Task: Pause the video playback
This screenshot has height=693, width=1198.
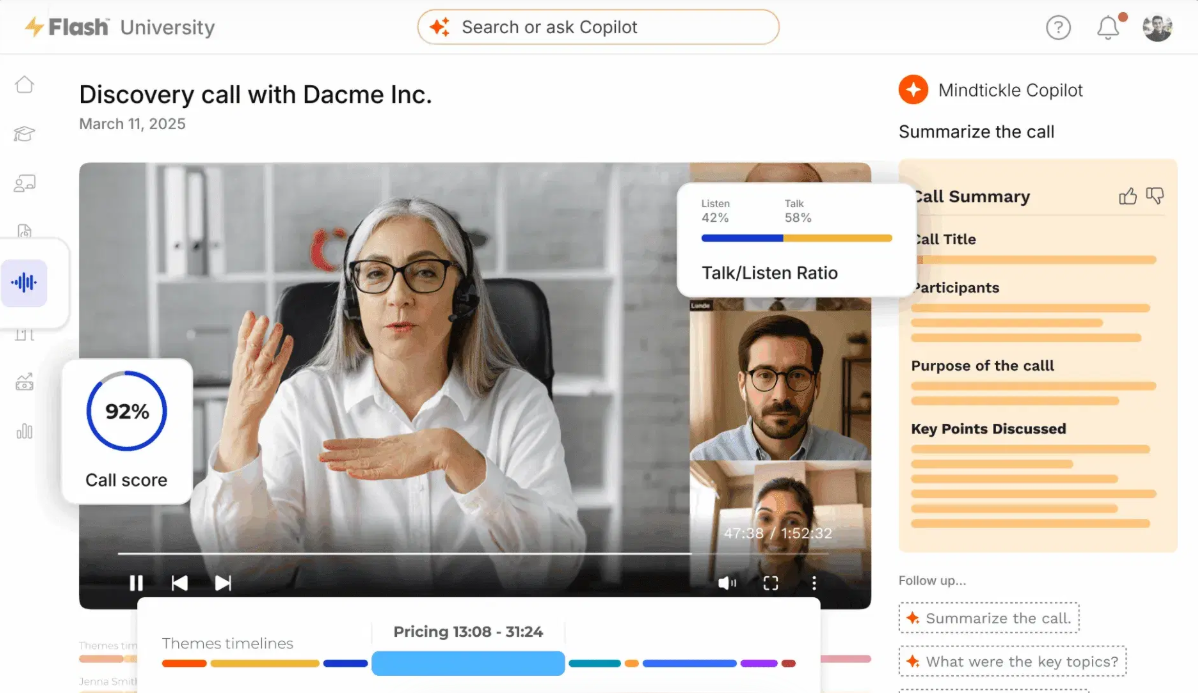Action: (136, 583)
